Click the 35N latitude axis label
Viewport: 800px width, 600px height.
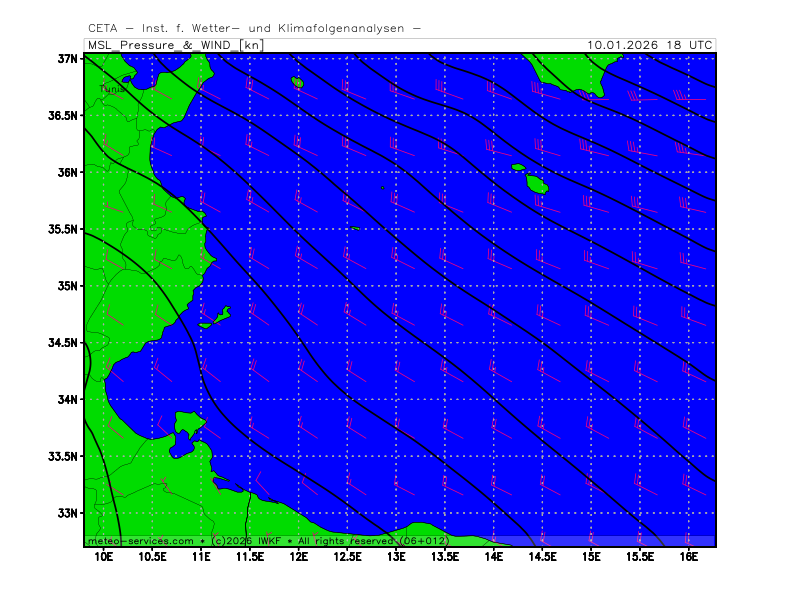[68, 286]
